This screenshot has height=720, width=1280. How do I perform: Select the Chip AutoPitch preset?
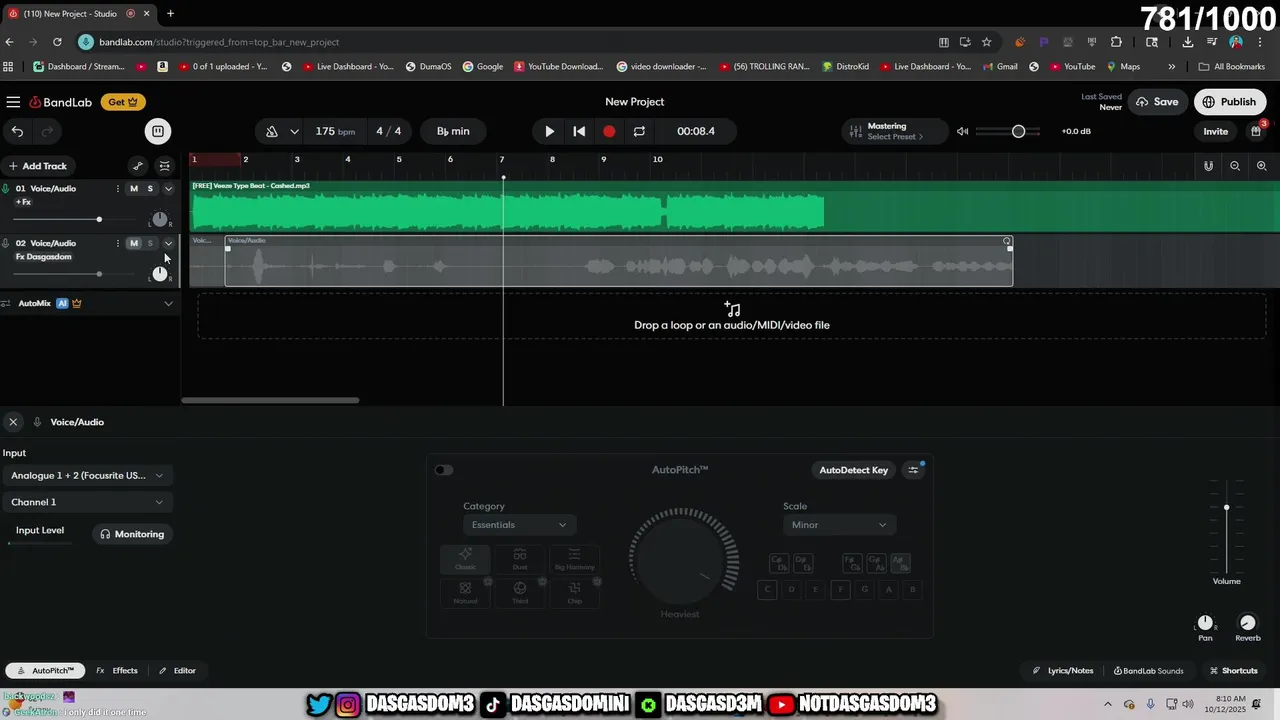click(x=574, y=593)
